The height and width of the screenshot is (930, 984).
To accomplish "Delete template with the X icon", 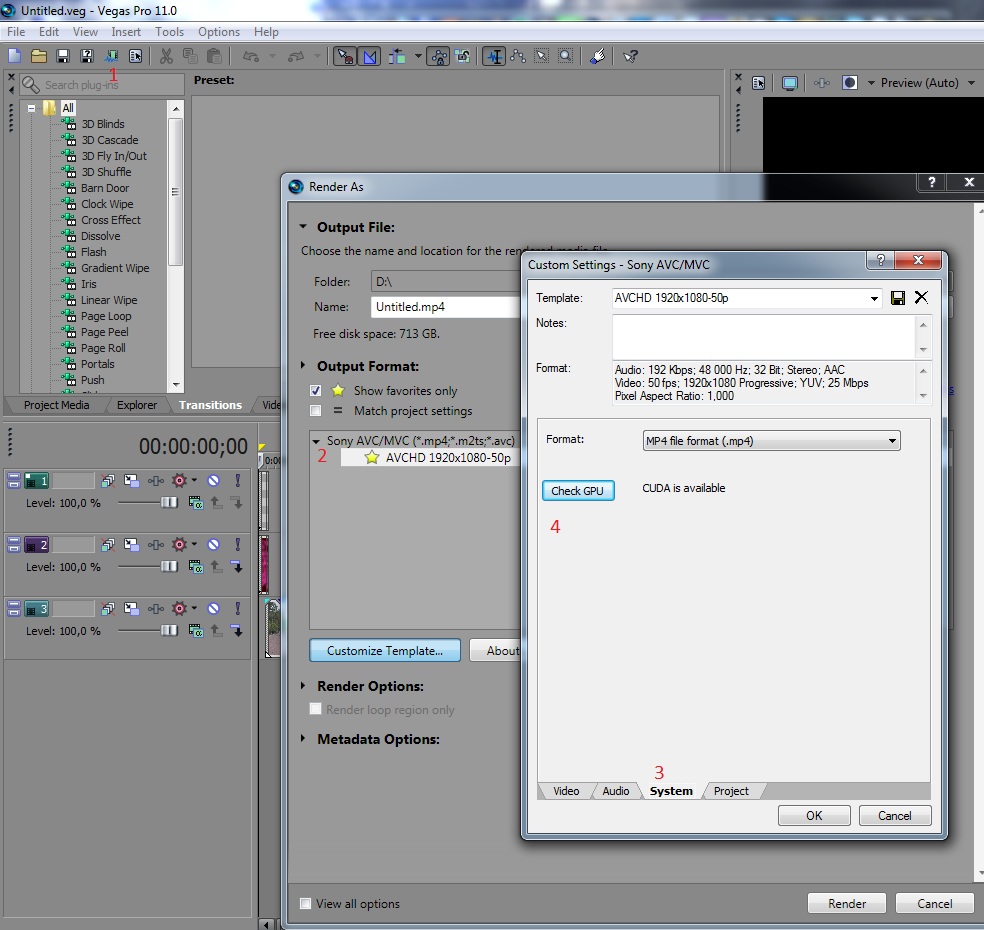I will pyautogui.click(x=921, y=297).
